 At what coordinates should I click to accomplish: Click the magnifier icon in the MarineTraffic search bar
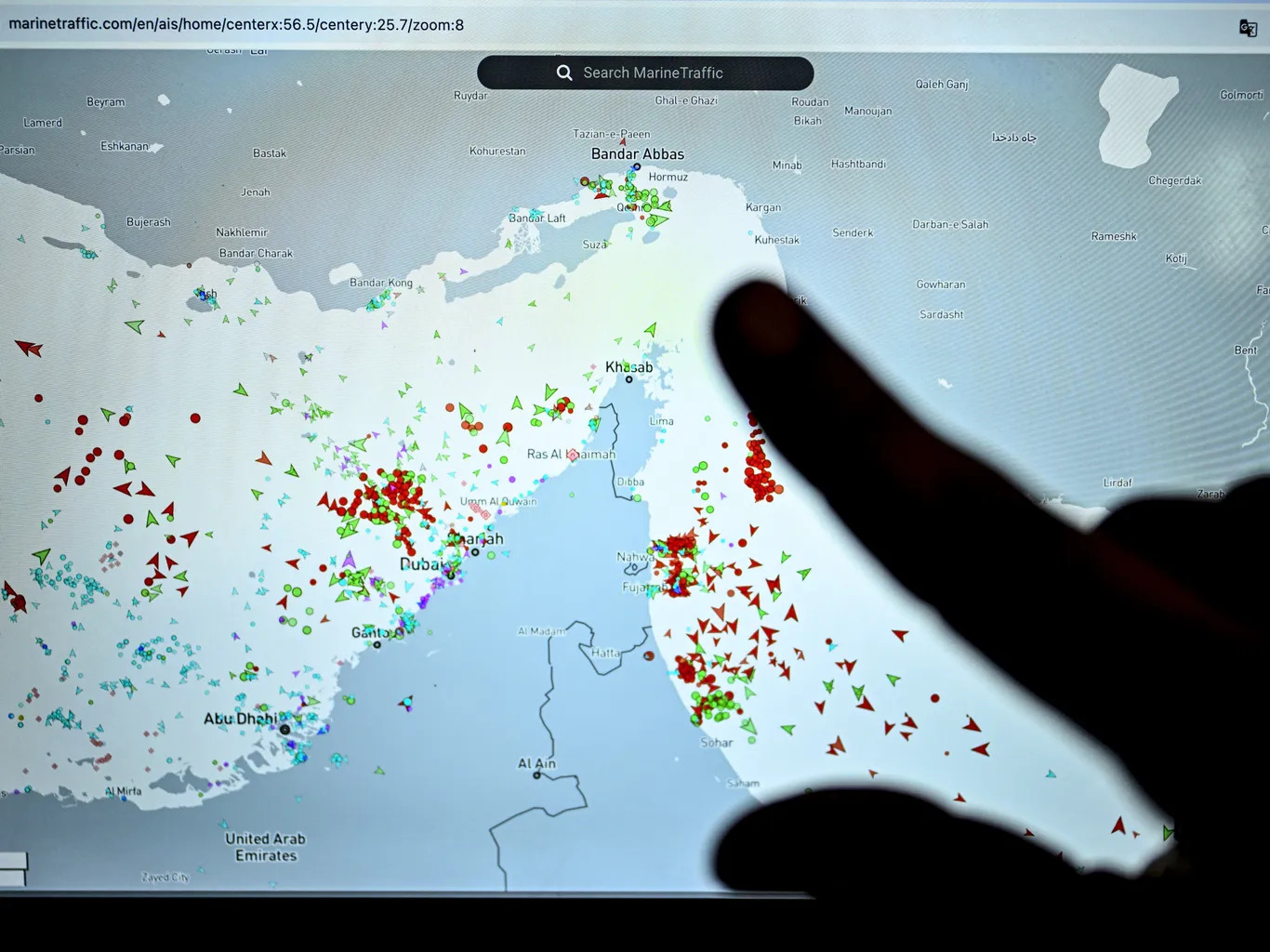[564, 73]
